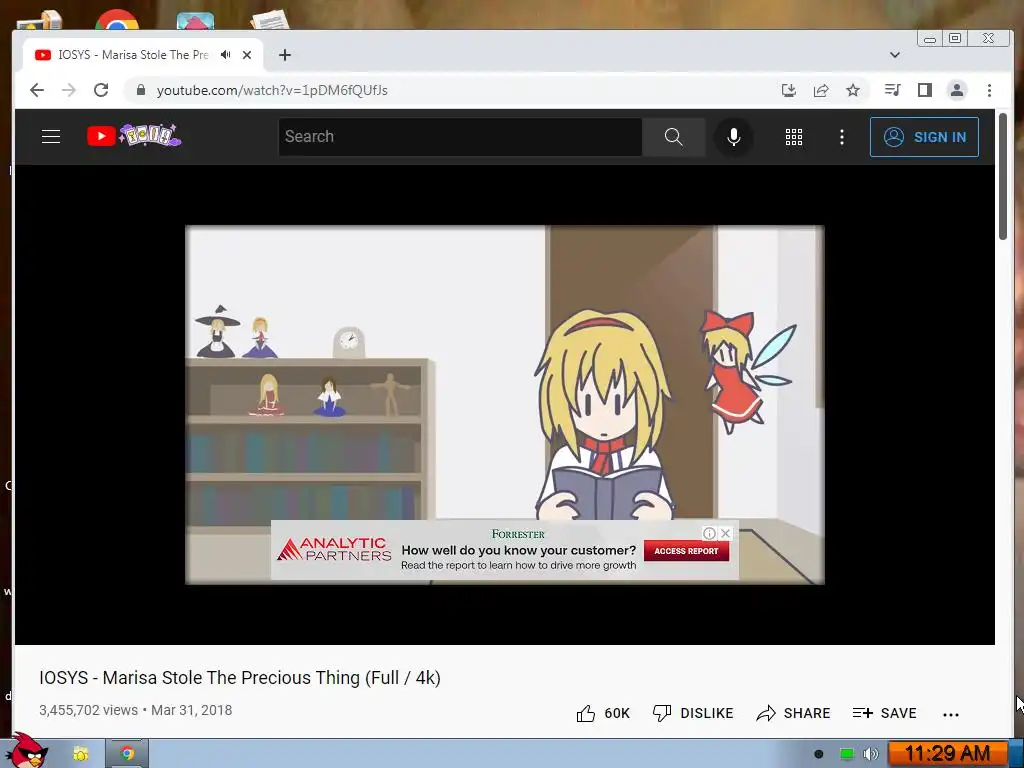1024x768 pixels.
Task: Click the SIGN IN button
Action: coord(924,137)
